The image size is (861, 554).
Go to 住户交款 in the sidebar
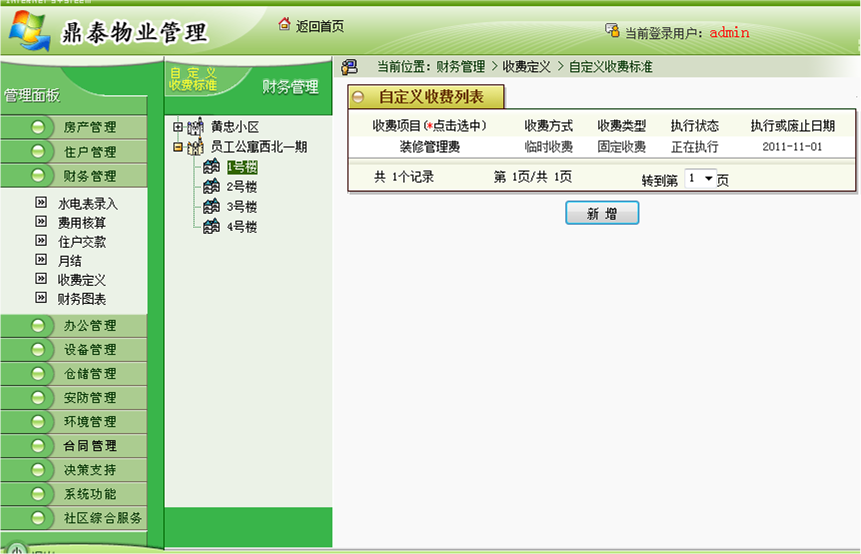point(81,242)
